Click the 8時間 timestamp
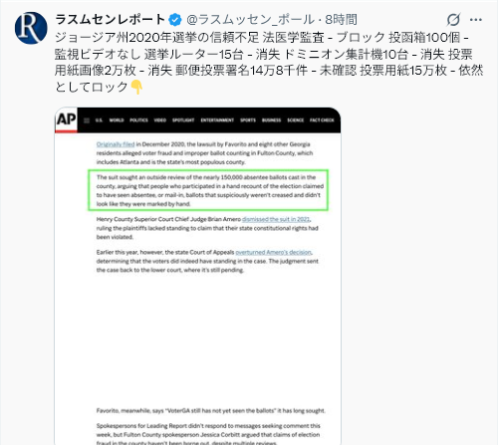Screen dimensions: 500x445 (x=341, y=20)
